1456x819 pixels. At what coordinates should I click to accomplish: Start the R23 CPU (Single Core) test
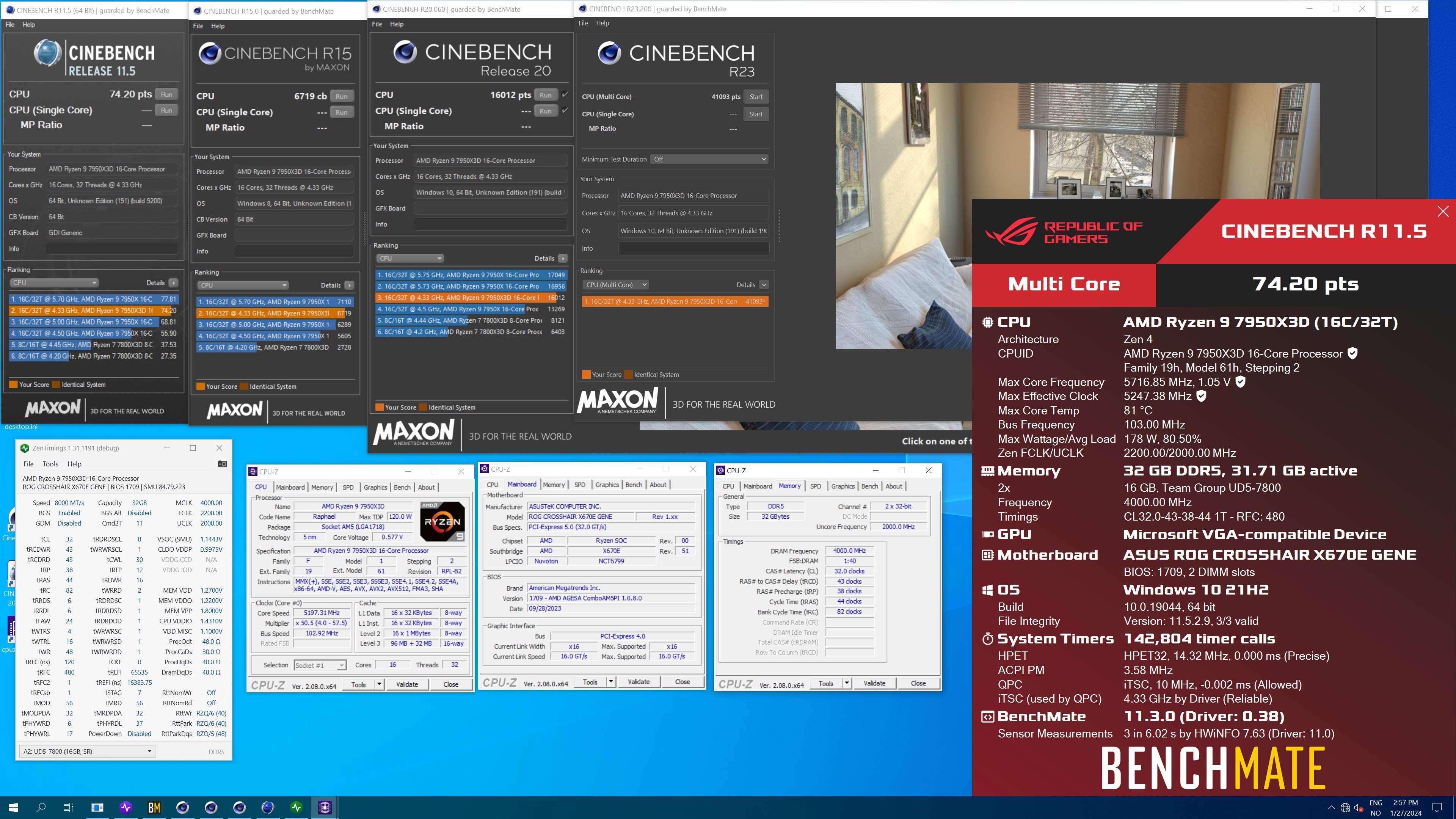756,114
